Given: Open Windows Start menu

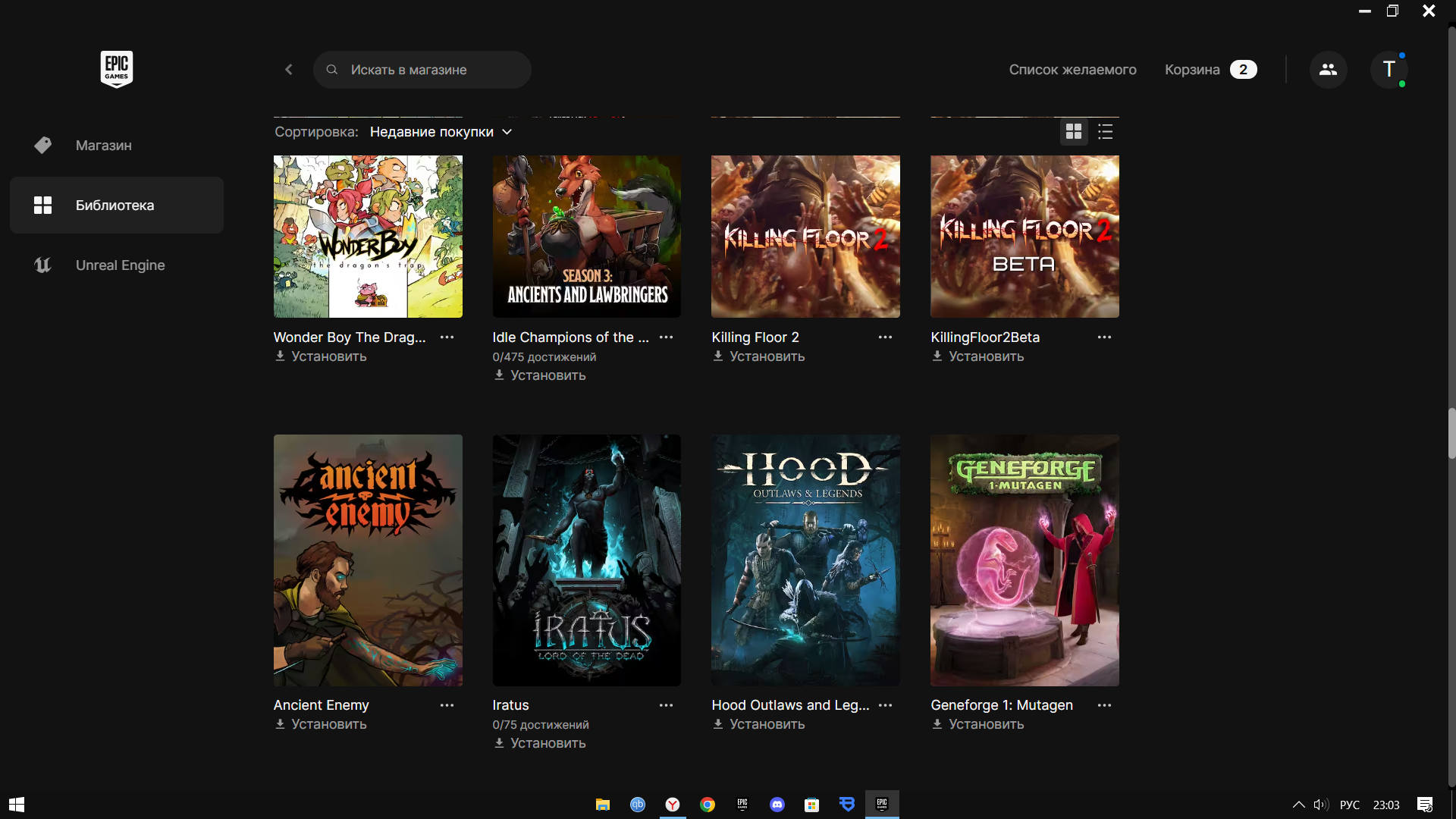Looking at the screenshot, I should tap(17, 805).
